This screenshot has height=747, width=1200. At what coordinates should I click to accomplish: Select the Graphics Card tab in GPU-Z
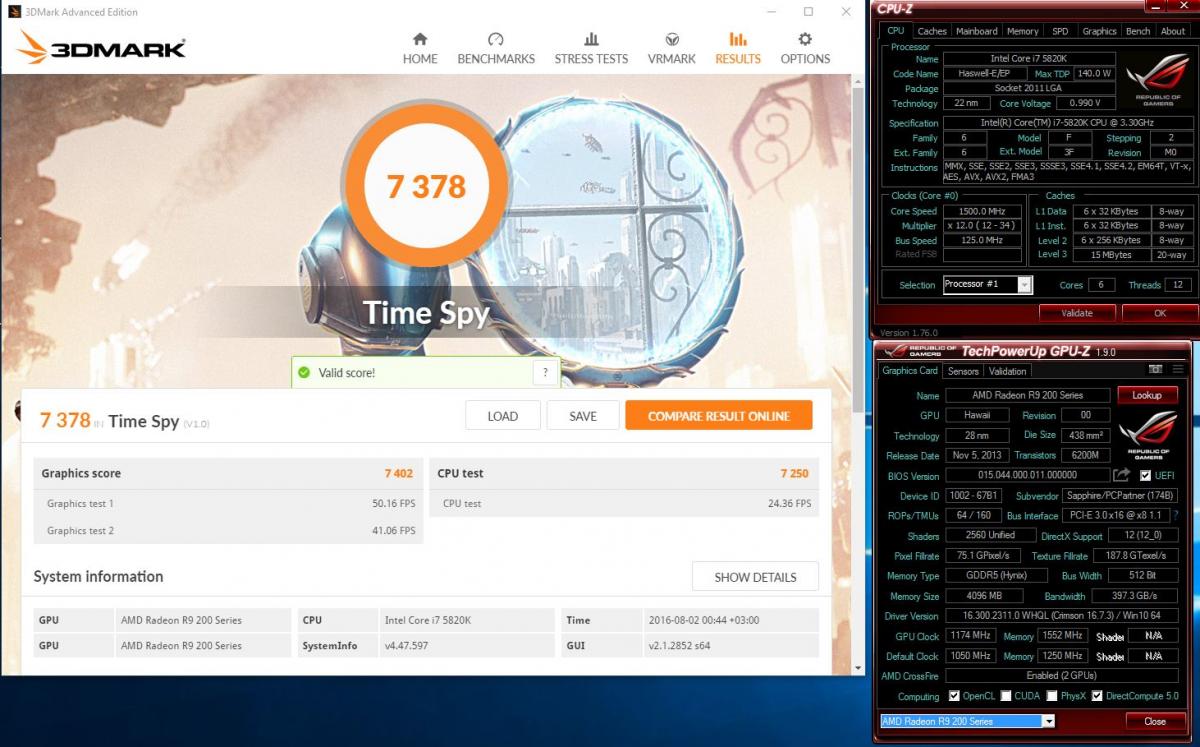(x=910, y=370)
